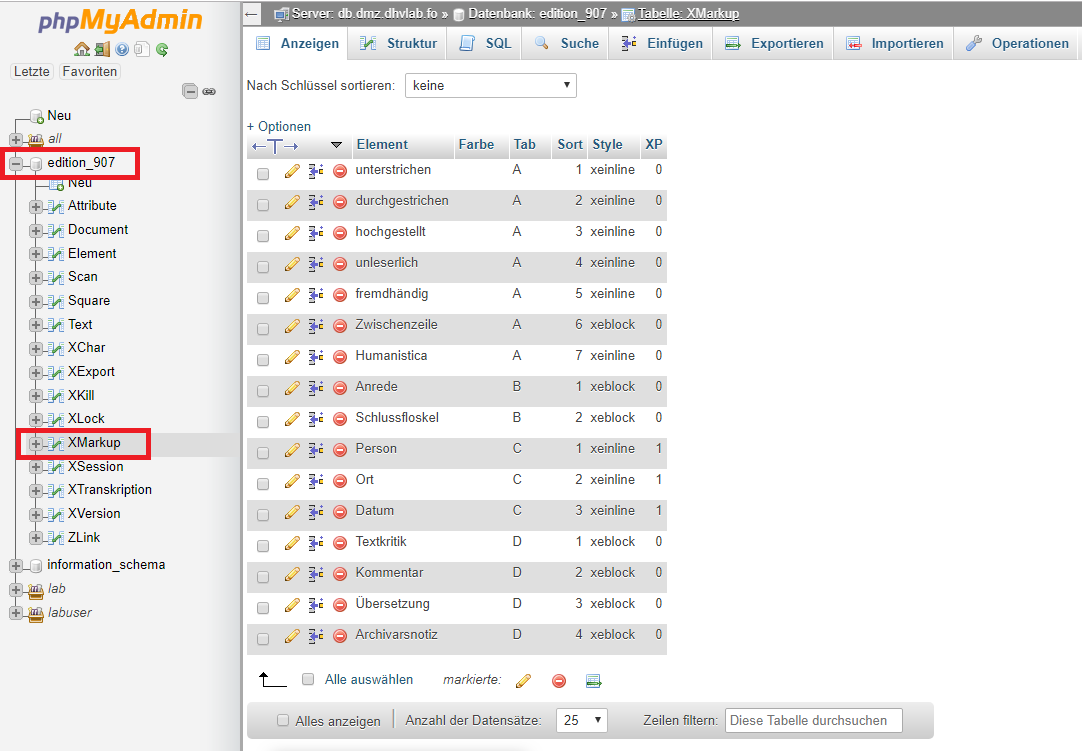Click the logout door icon
The height and width of the screenshot is (751, 1082).
pyautogui.click(x=102, y=49)
